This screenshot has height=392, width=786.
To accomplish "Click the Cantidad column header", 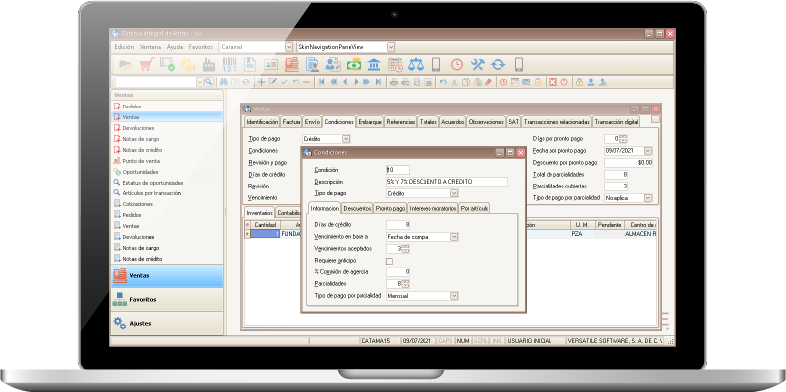I will (265, 225).
